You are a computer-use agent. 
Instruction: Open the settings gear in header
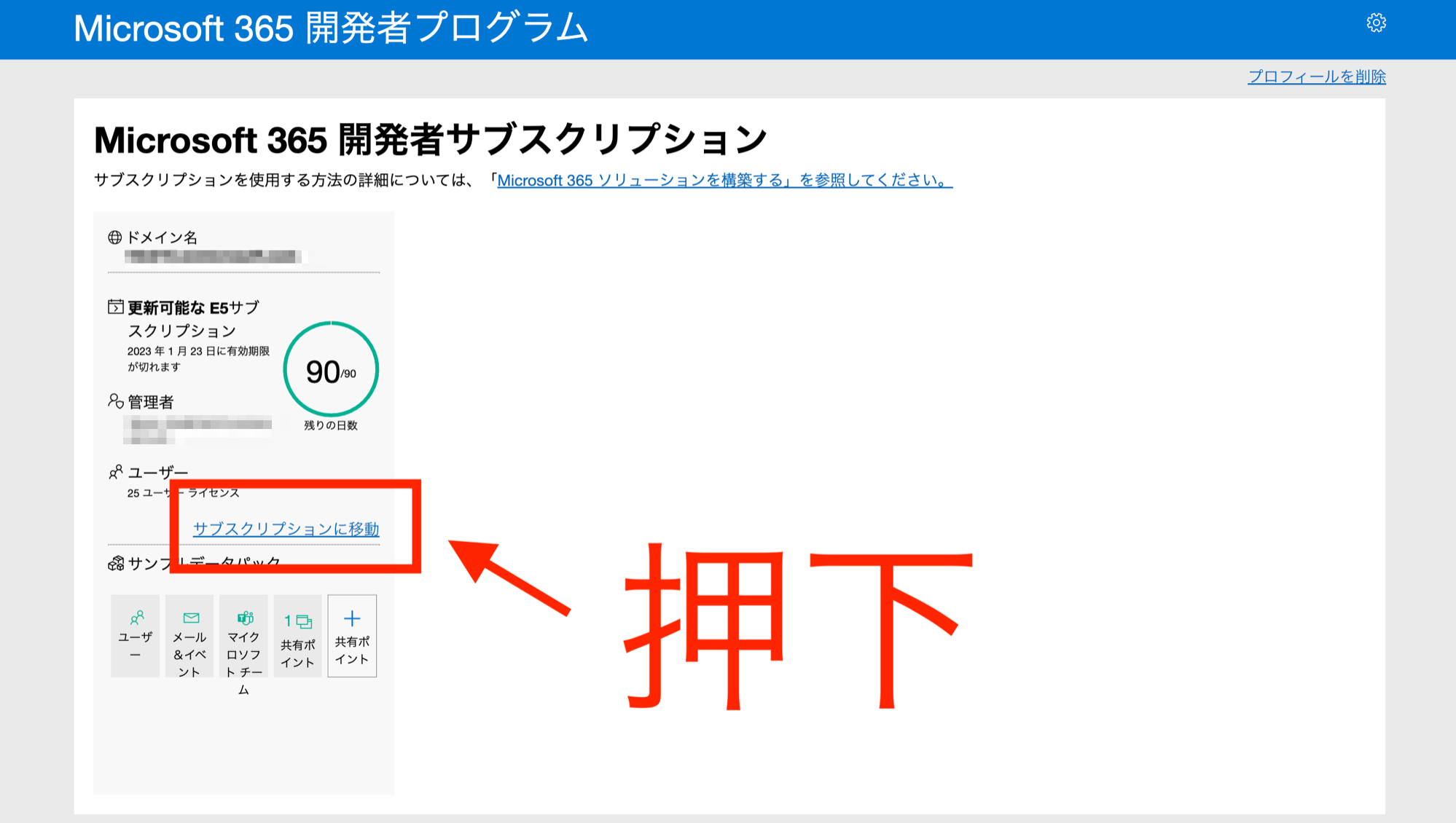[x=1376, y=23]
